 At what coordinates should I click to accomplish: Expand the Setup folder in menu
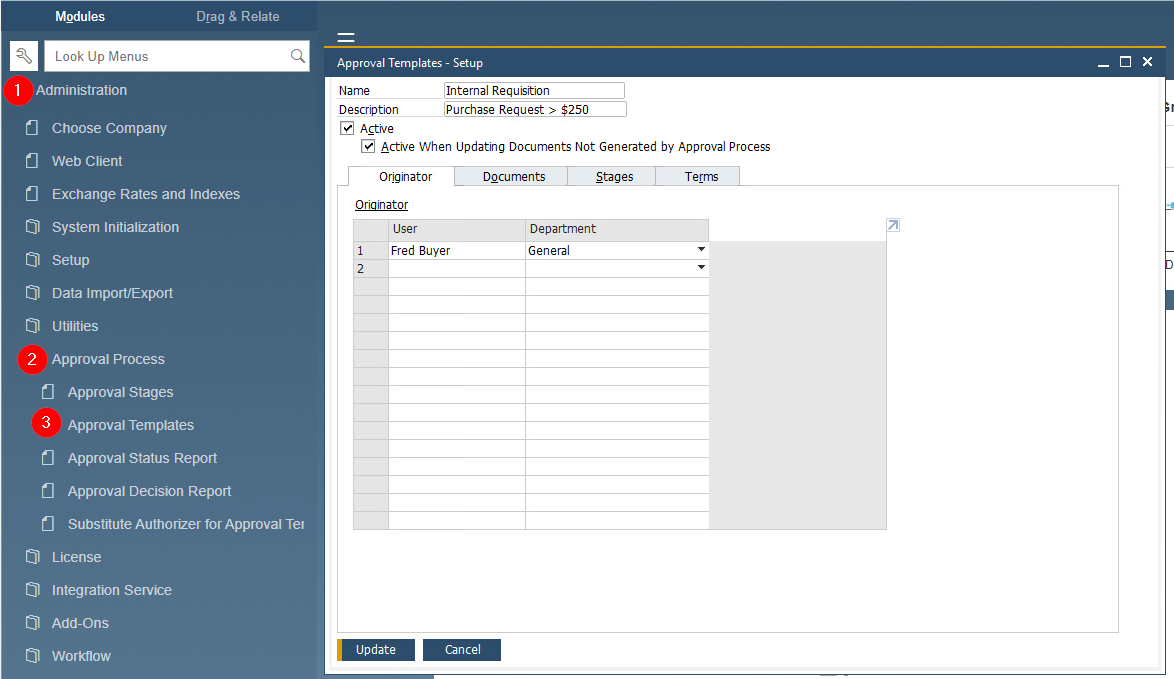click(70, 260)
